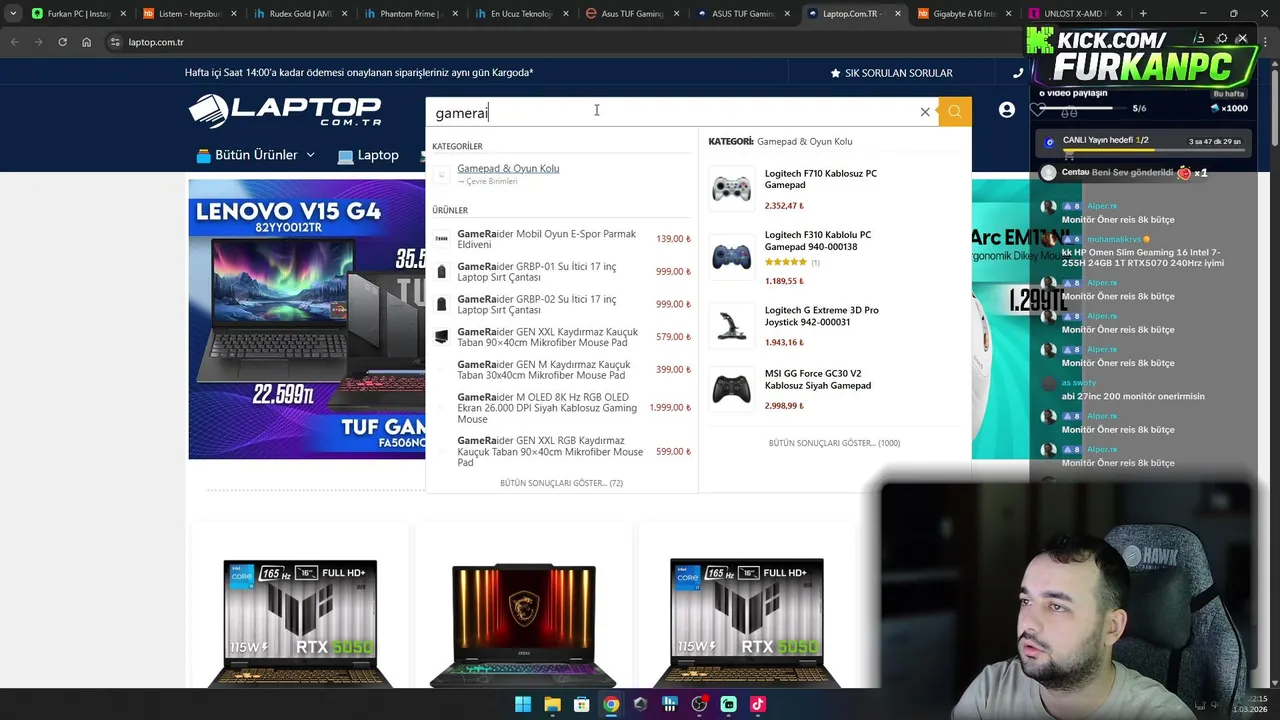Click the 139,00 ₺ price
Screen dimensions: 1280x720
pyautogui.click(x=673, y=239)
